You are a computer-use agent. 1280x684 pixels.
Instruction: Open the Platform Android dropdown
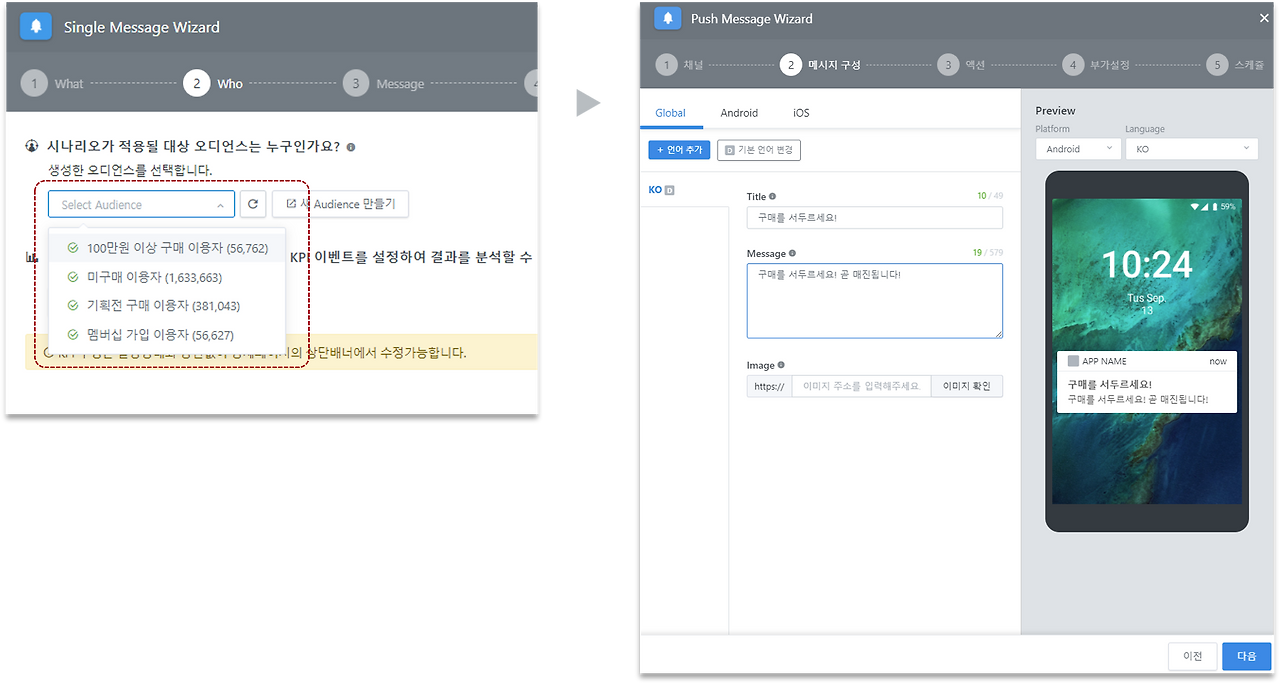point(1077,148)
